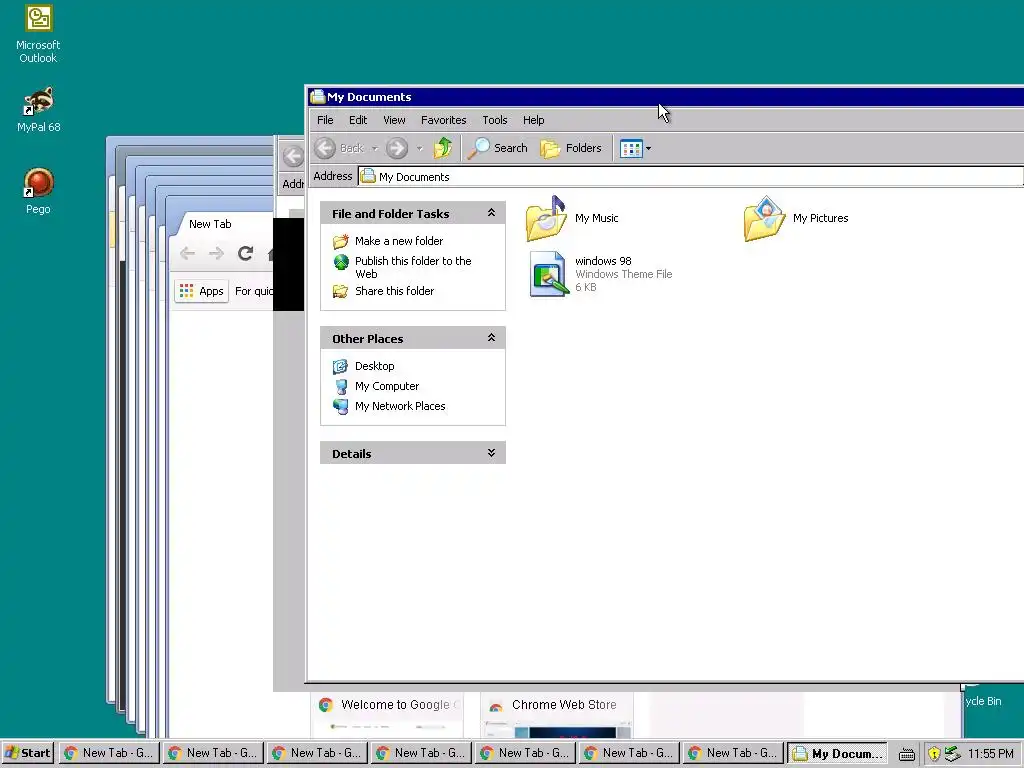Click the security shield tray icon
Screen dimensions: 1024x768
click(935, 754)
